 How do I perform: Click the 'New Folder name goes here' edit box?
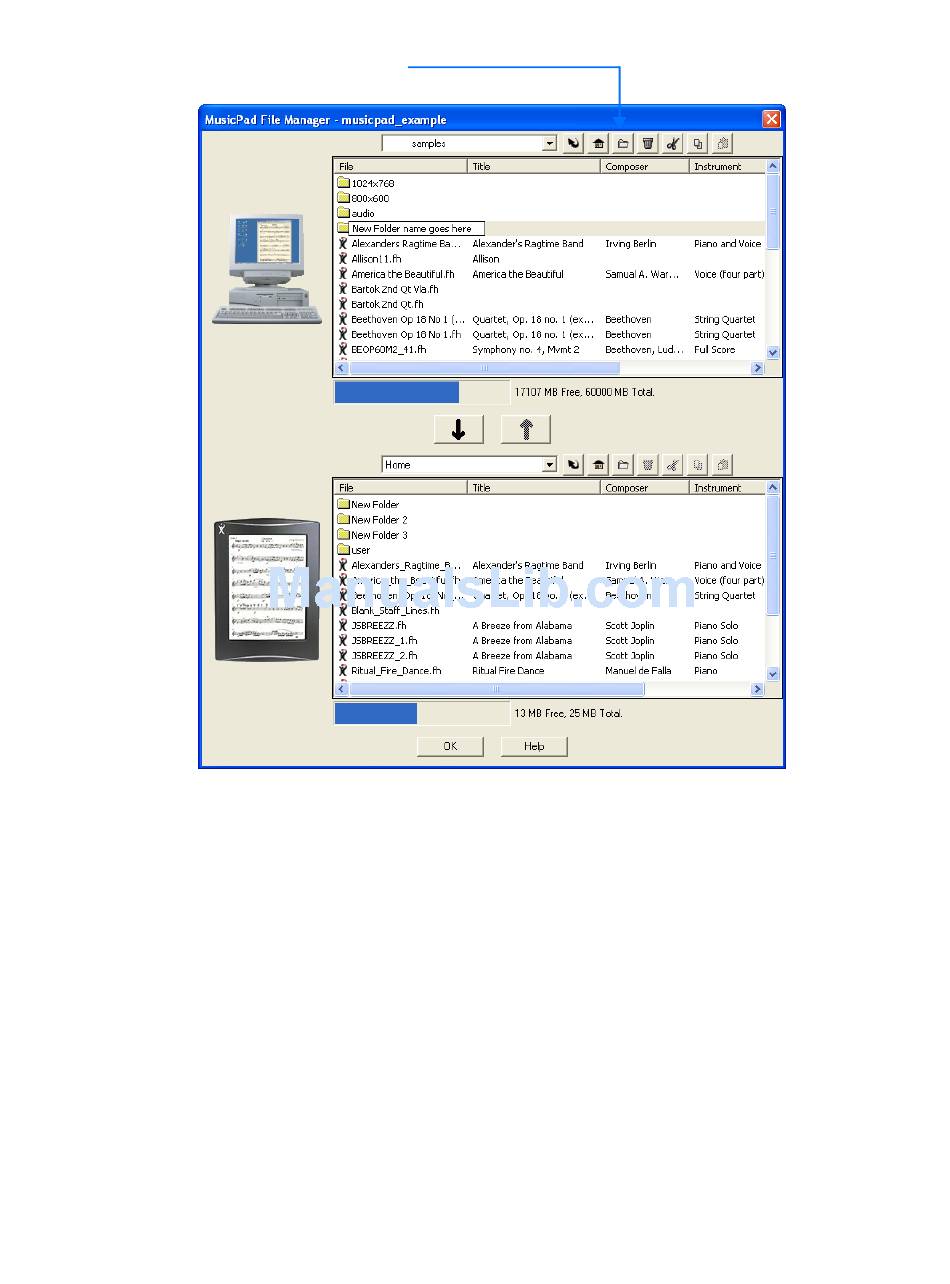416,229
